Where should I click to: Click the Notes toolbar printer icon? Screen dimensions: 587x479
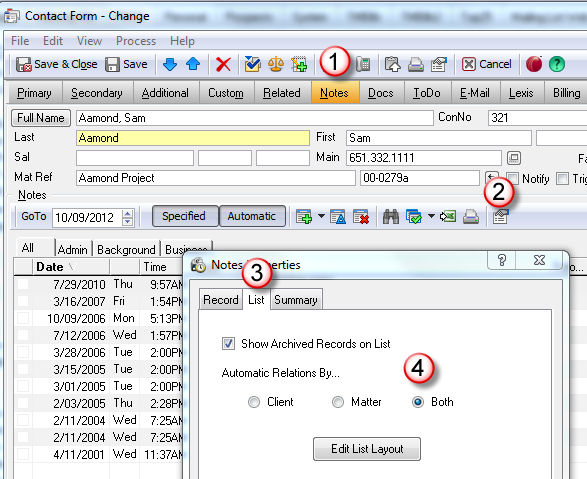tap(471, 217)
